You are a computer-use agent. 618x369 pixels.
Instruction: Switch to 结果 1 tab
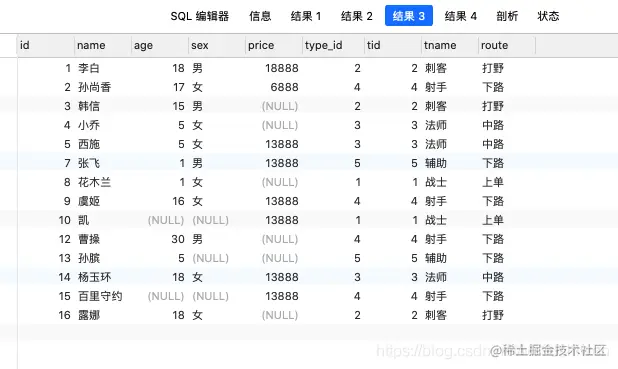pos(306,16)
